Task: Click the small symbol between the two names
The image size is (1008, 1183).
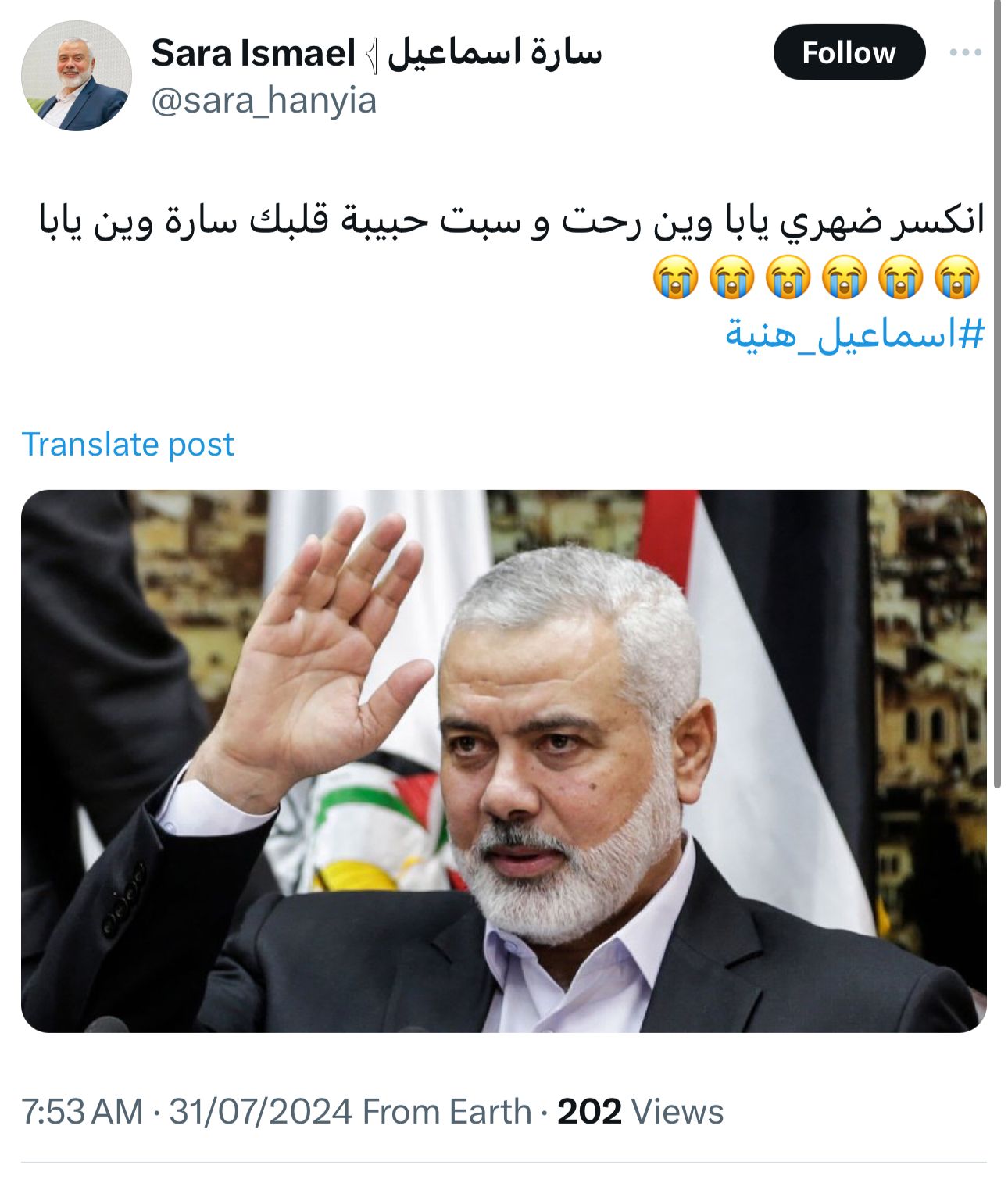Action: click(x=373, y=55)
